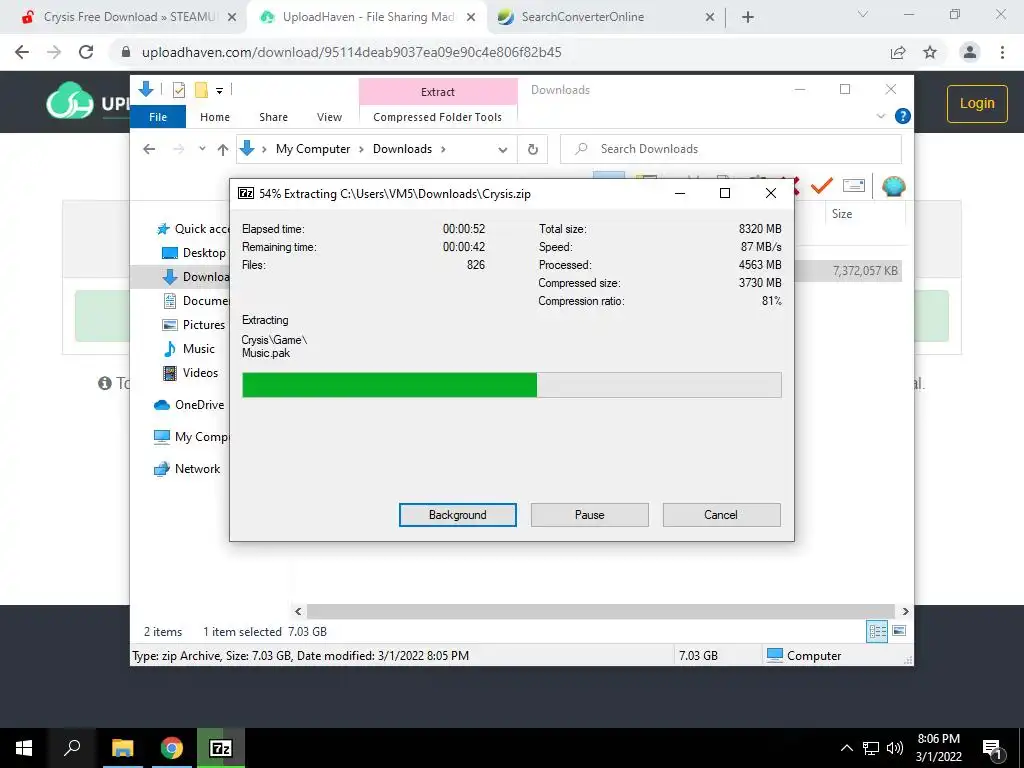
Task: Click the network tray icon
Action: tap(871, 748)
